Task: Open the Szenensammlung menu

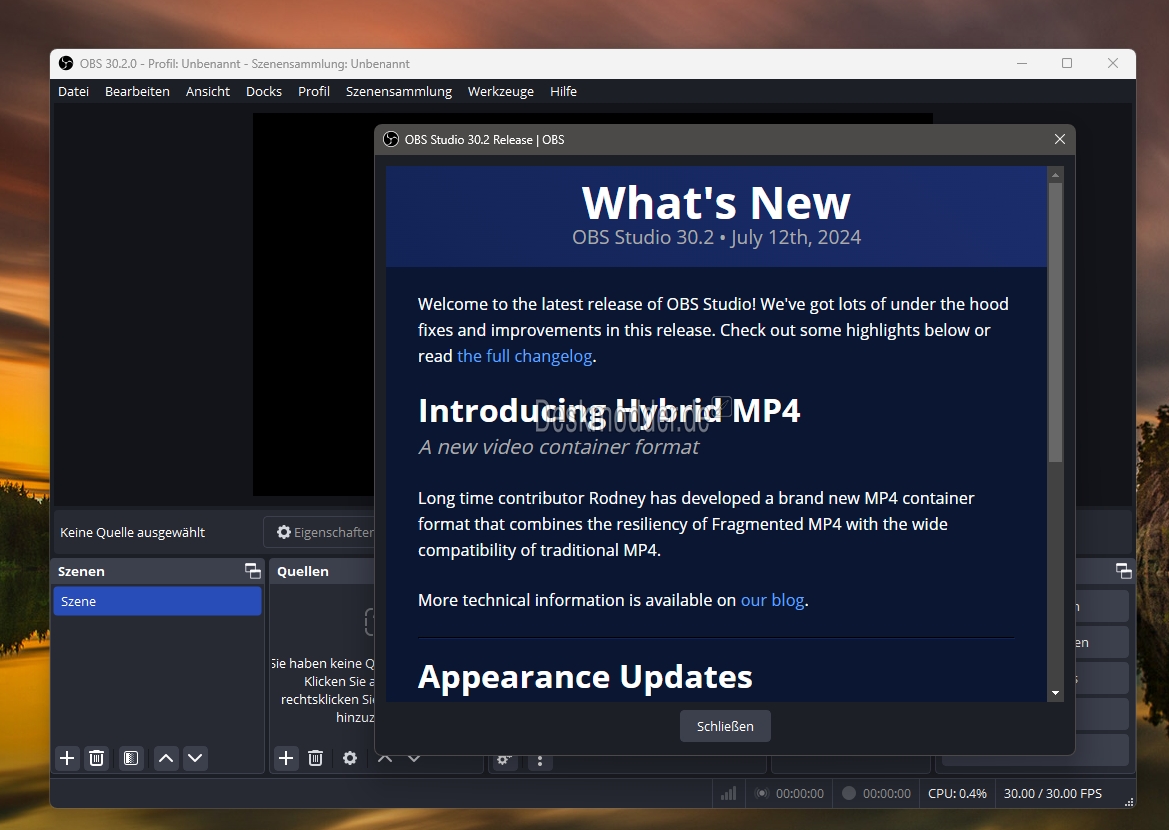Action: pos(399,91)
